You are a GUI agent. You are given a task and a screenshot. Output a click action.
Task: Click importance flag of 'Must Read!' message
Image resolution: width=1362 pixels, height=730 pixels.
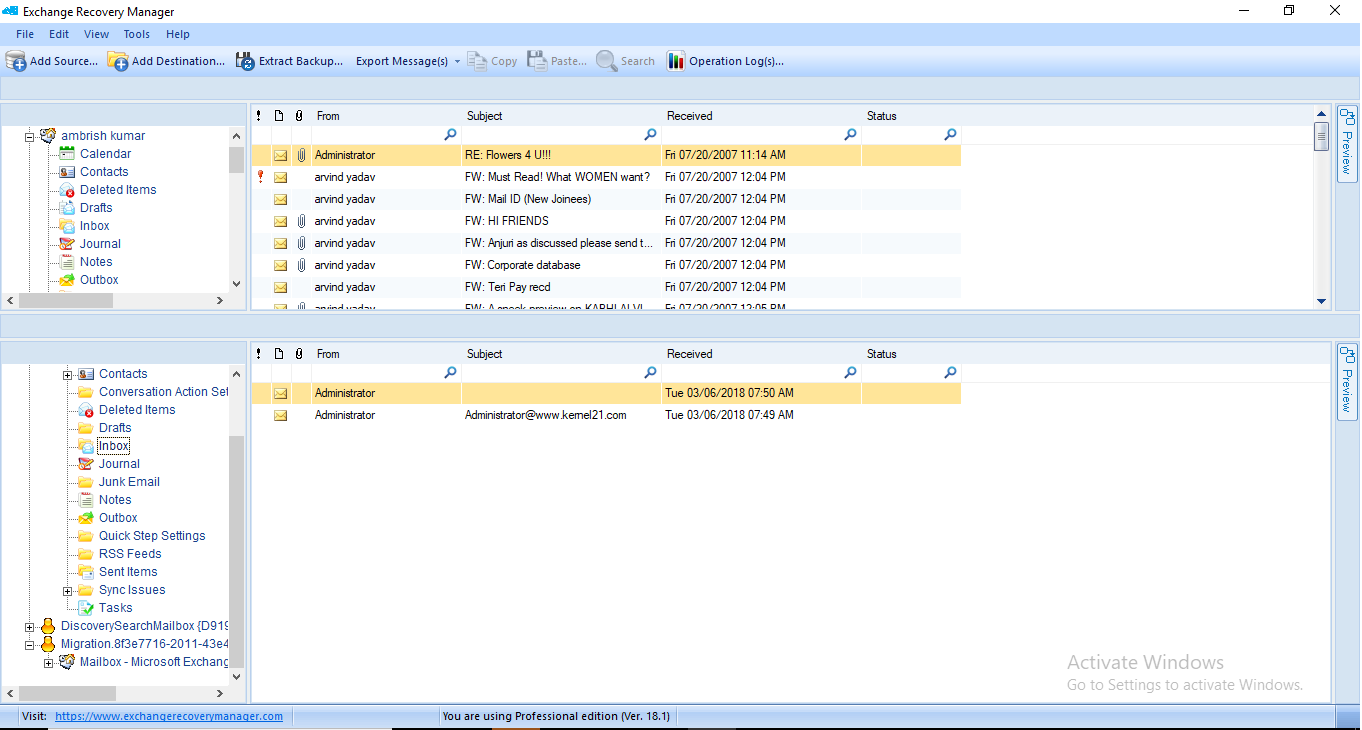pos(260,177)
